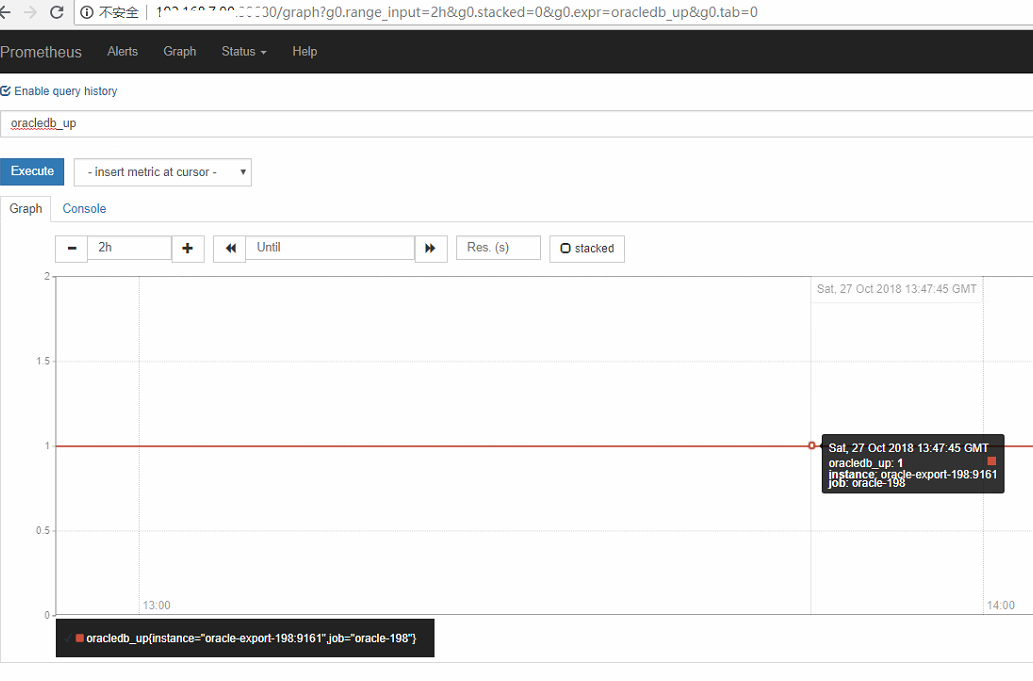Click the oracledb_up expression input
The height and width of the screenshot is (681, 1033).
point(516,123)
